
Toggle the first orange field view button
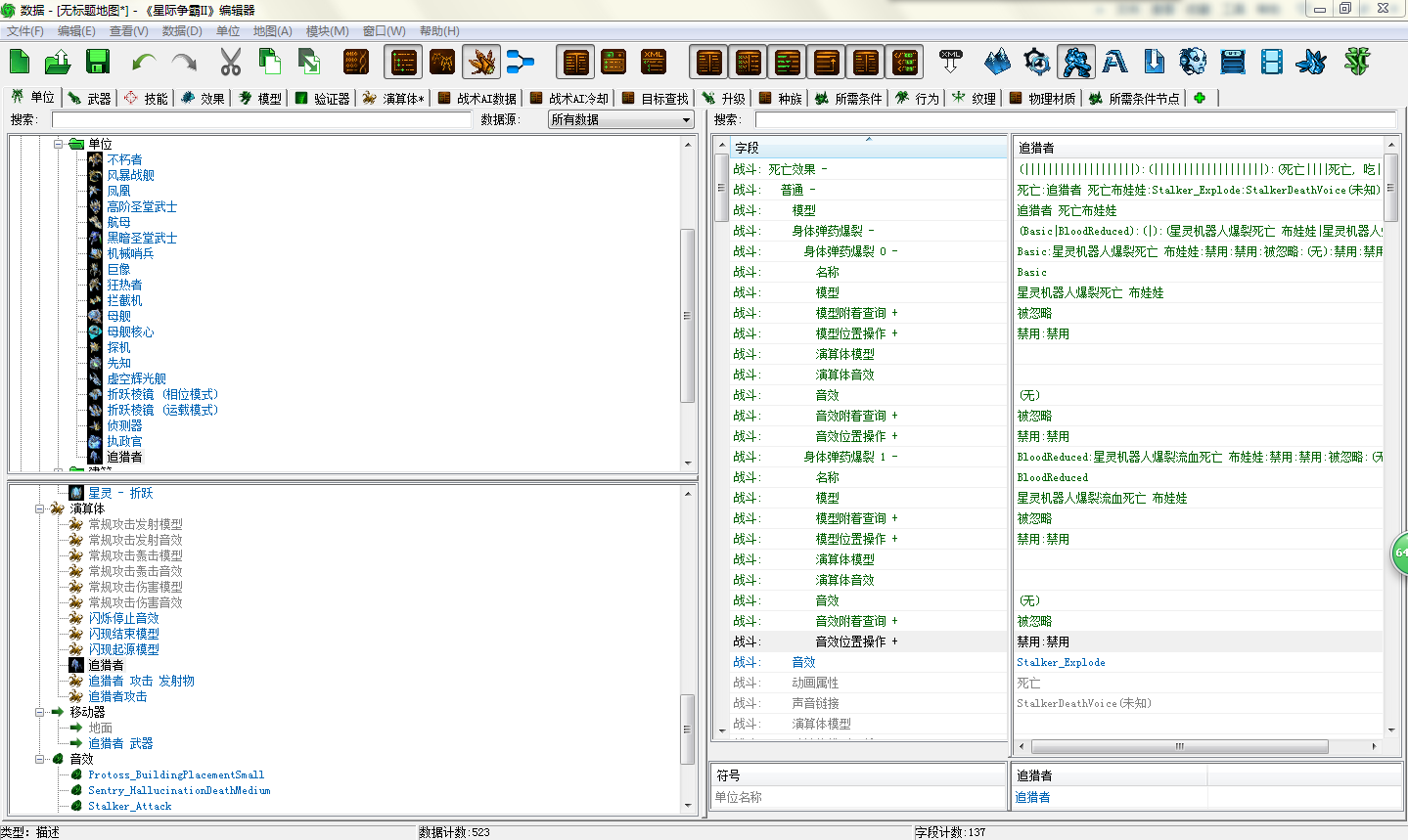708,63
